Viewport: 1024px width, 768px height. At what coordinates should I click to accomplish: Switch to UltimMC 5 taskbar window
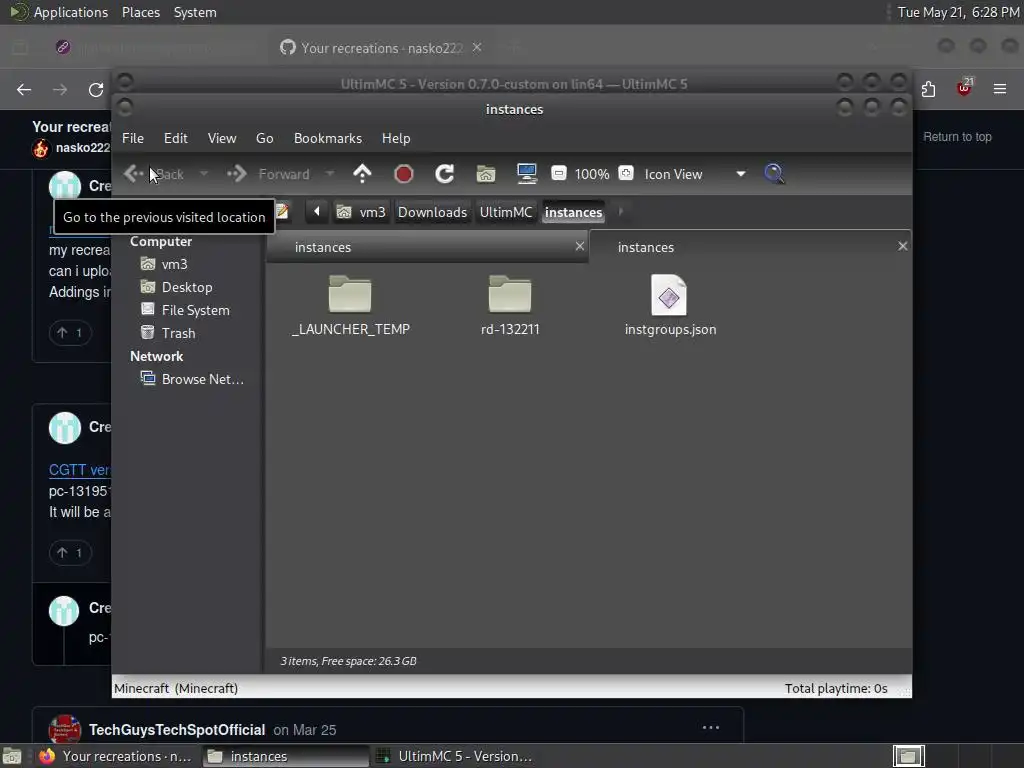(x=456, y=756)
